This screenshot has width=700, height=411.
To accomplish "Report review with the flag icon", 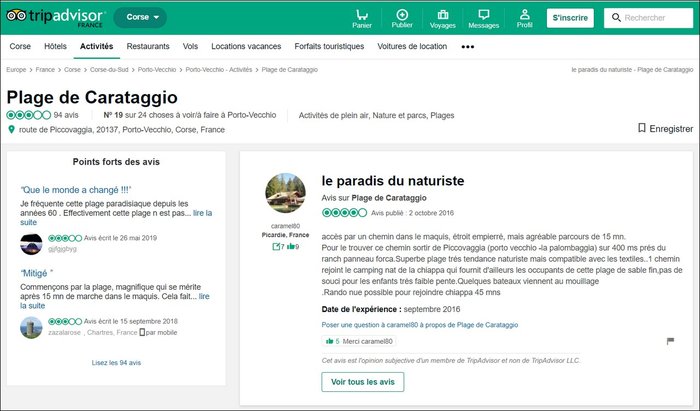I will coord(670,341).
